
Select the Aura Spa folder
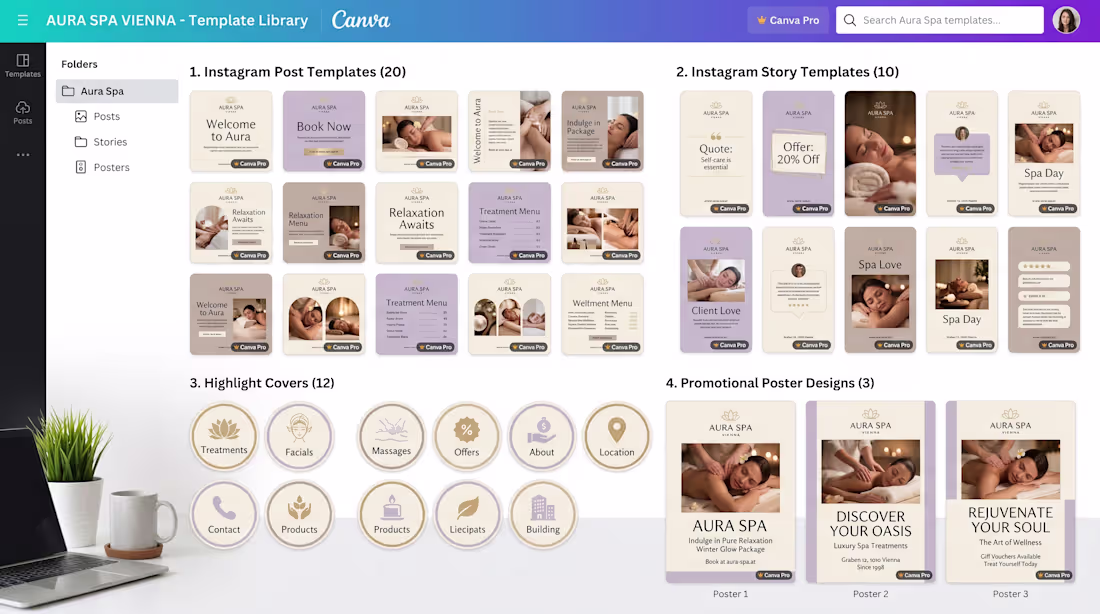pyautogui.click(x=116, y=91)
